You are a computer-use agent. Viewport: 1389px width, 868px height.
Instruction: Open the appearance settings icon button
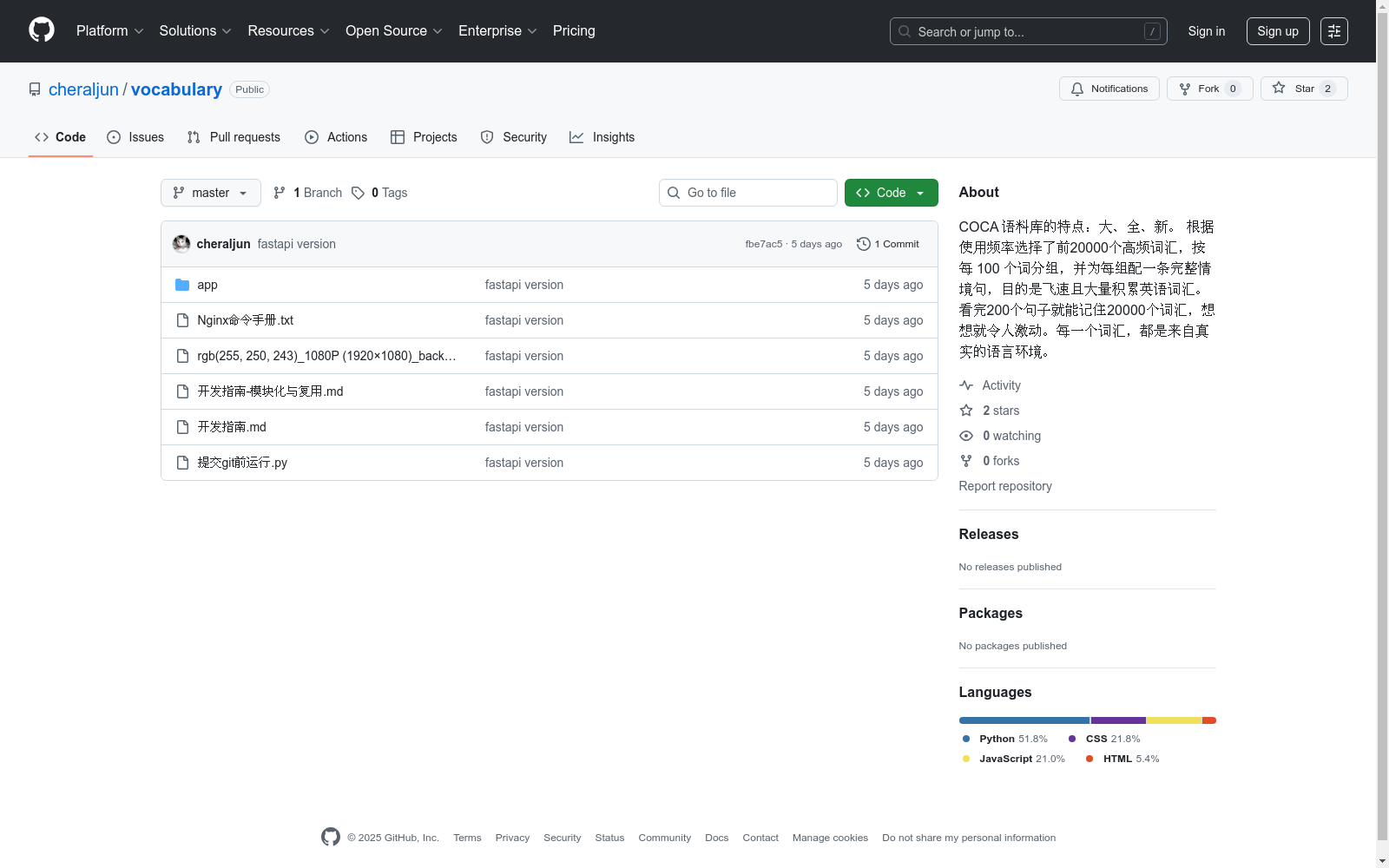(x=1334, y=31)
